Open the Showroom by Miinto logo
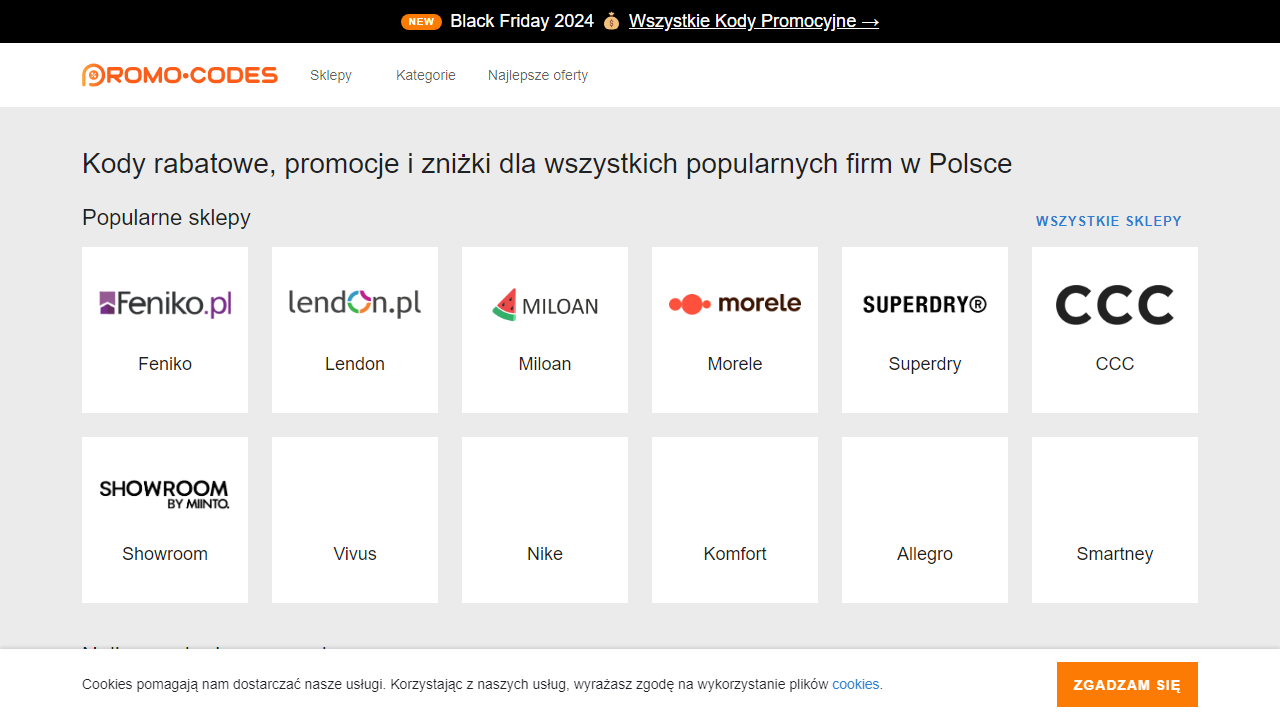Viewport: 1280px width, 720px height. click(165, 492)
